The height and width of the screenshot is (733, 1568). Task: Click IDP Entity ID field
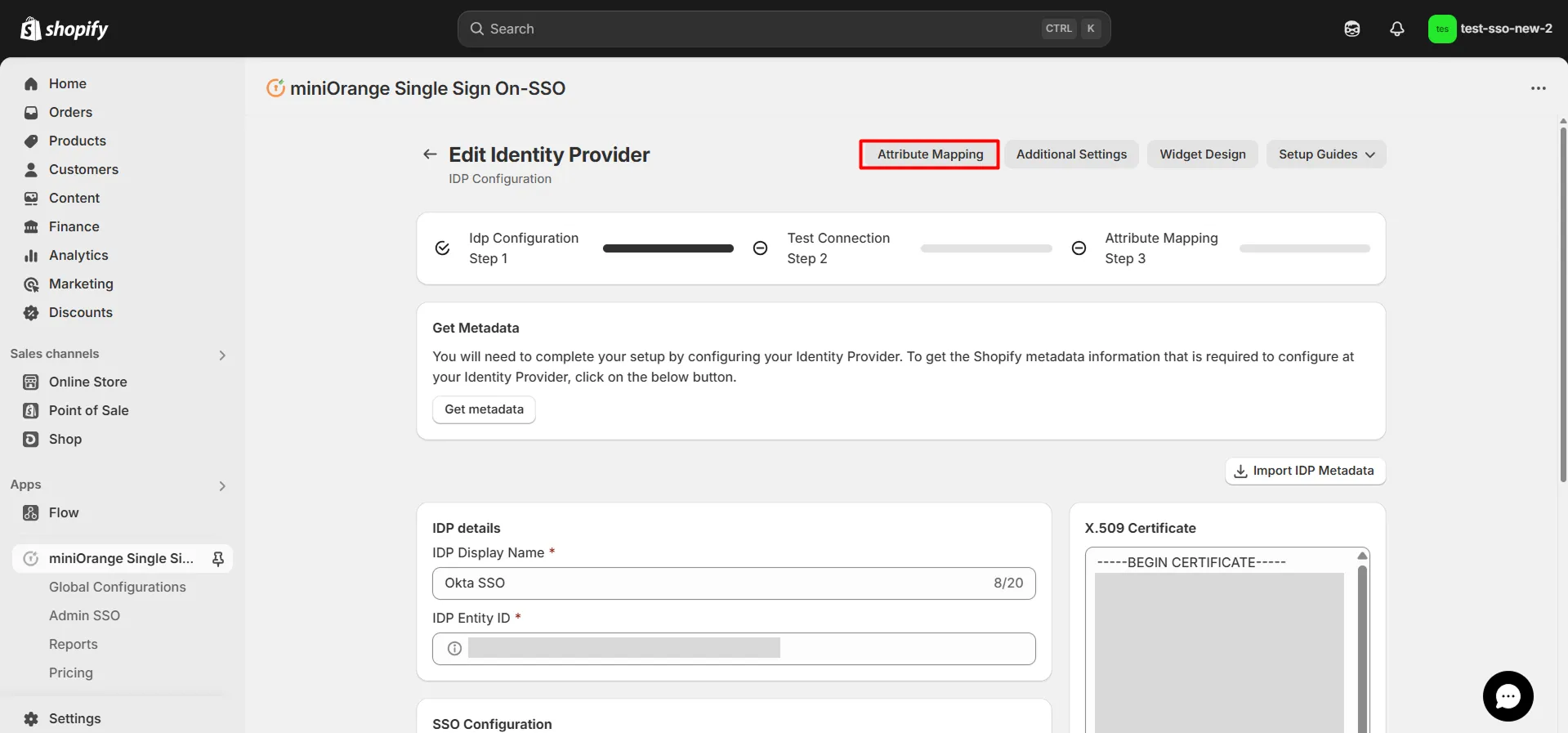point(734,649)
